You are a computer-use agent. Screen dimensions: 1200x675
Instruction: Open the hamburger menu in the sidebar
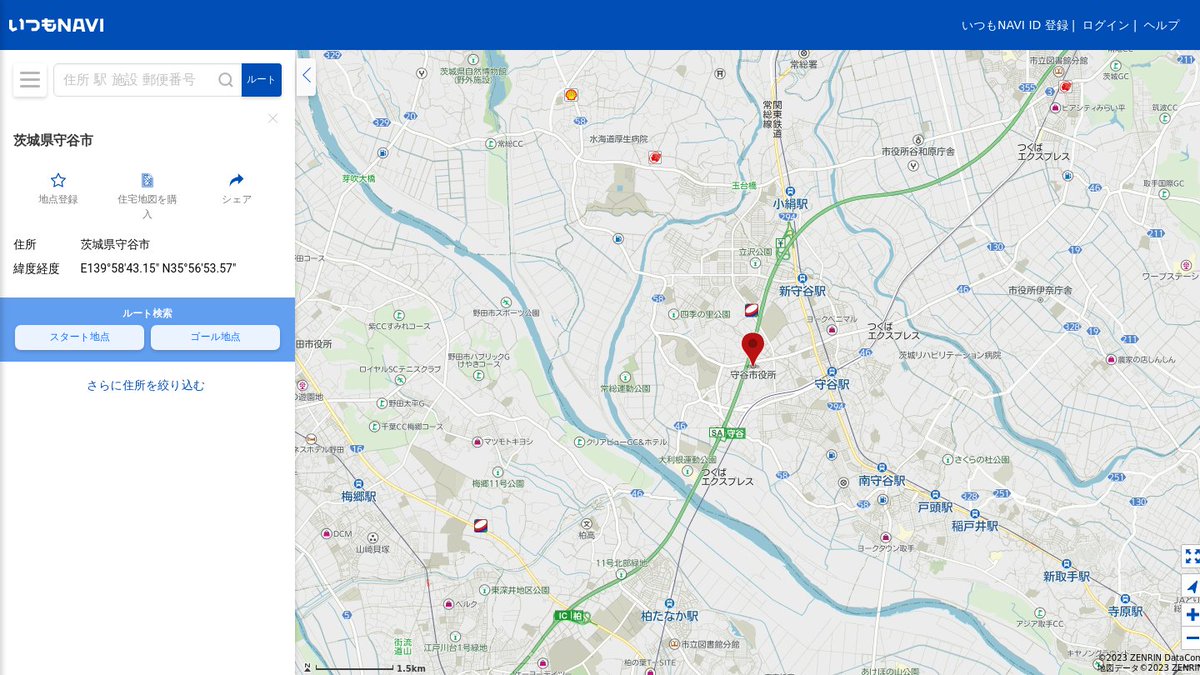(30, 80)
